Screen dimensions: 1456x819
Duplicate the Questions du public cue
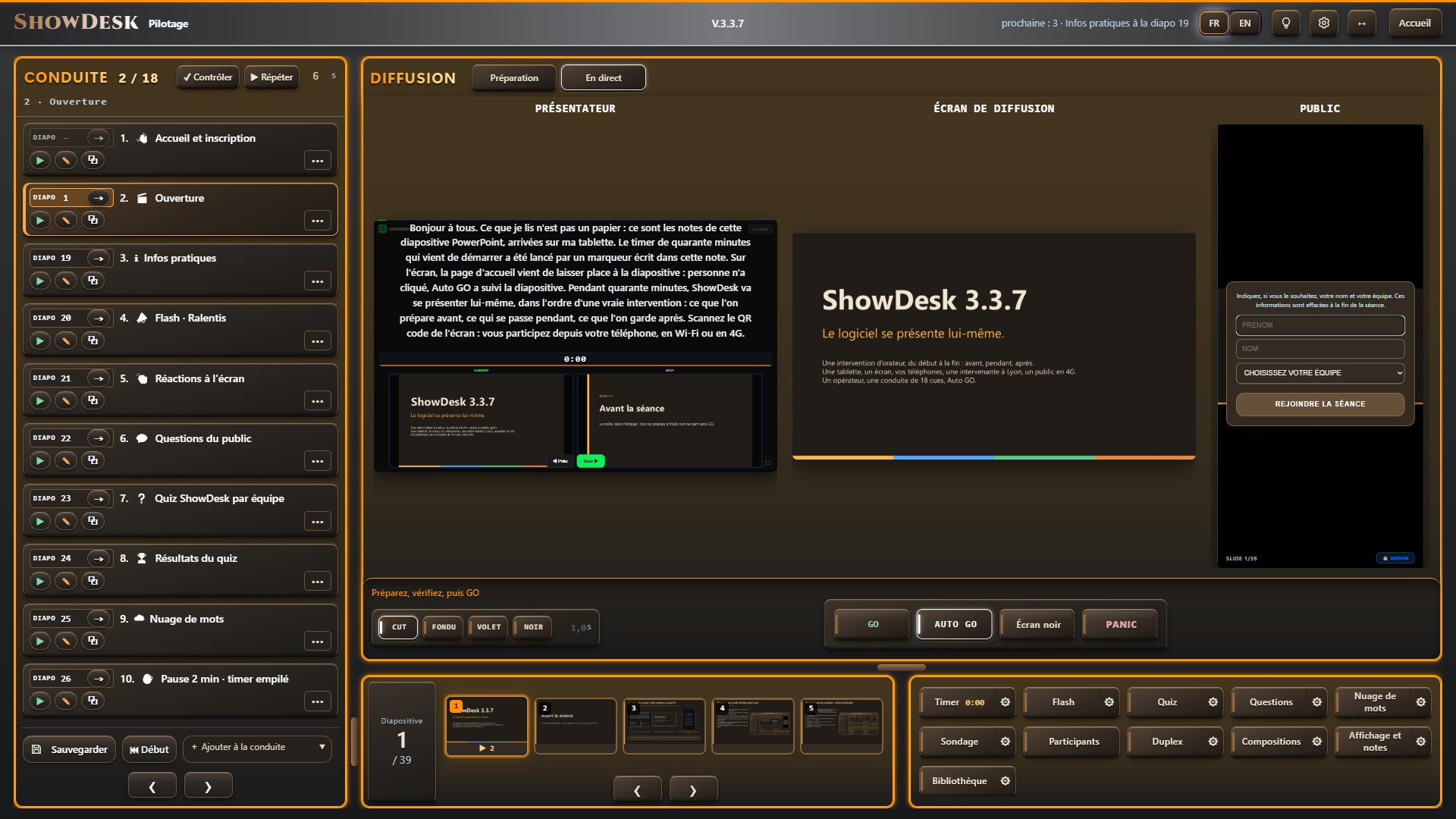(x=93, y=460)
